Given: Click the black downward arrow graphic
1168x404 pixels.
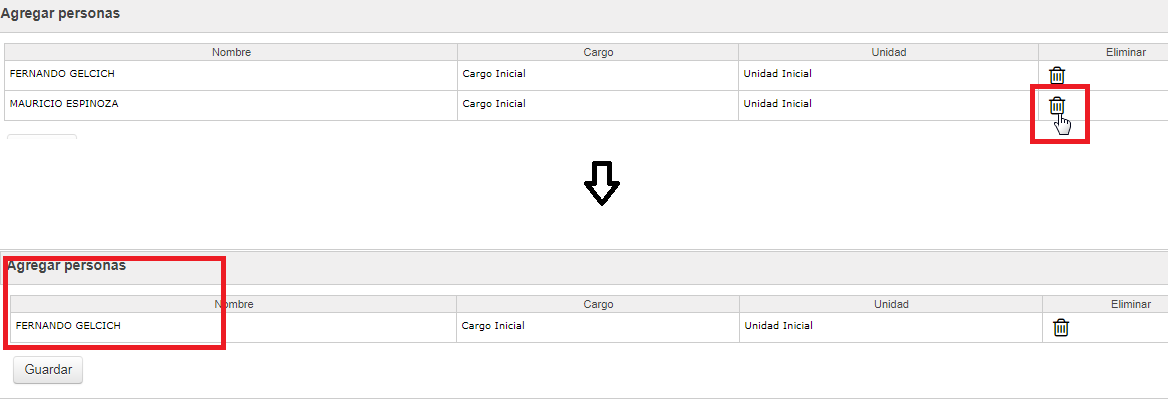Looking at the screenshot, I should (601, 183).
